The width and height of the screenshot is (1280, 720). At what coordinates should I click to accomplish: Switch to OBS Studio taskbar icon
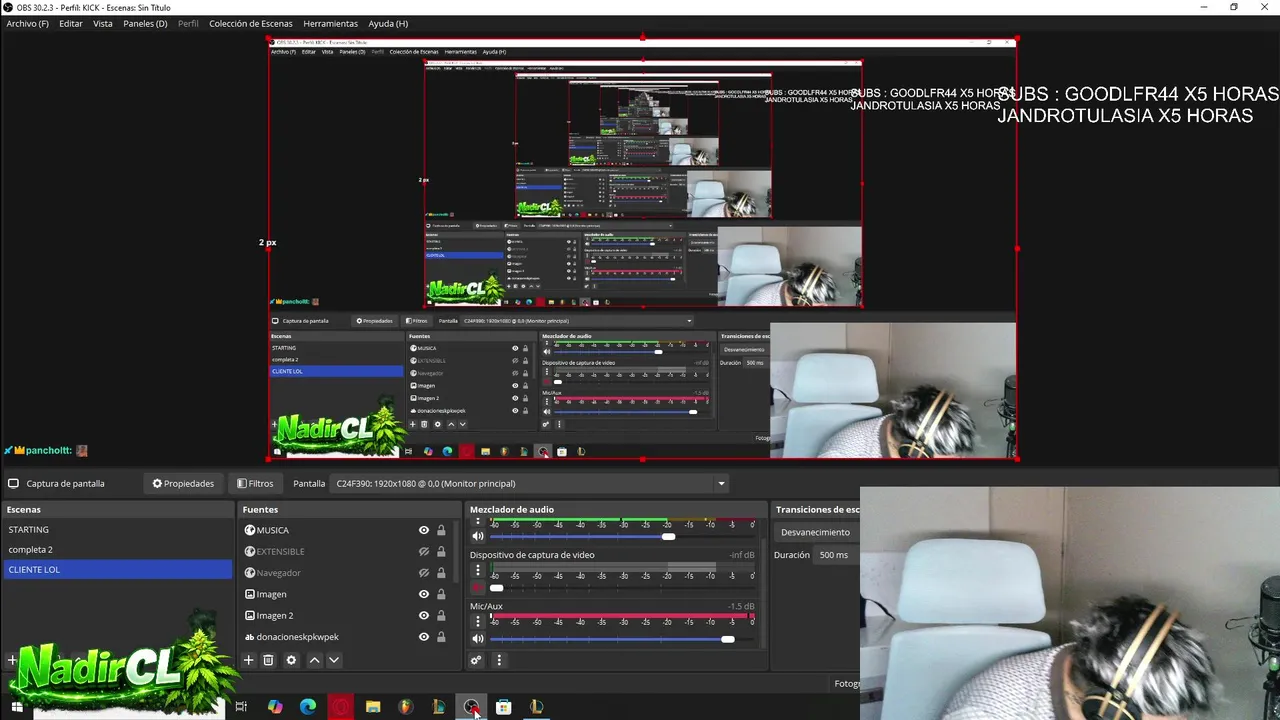[471, 707]
